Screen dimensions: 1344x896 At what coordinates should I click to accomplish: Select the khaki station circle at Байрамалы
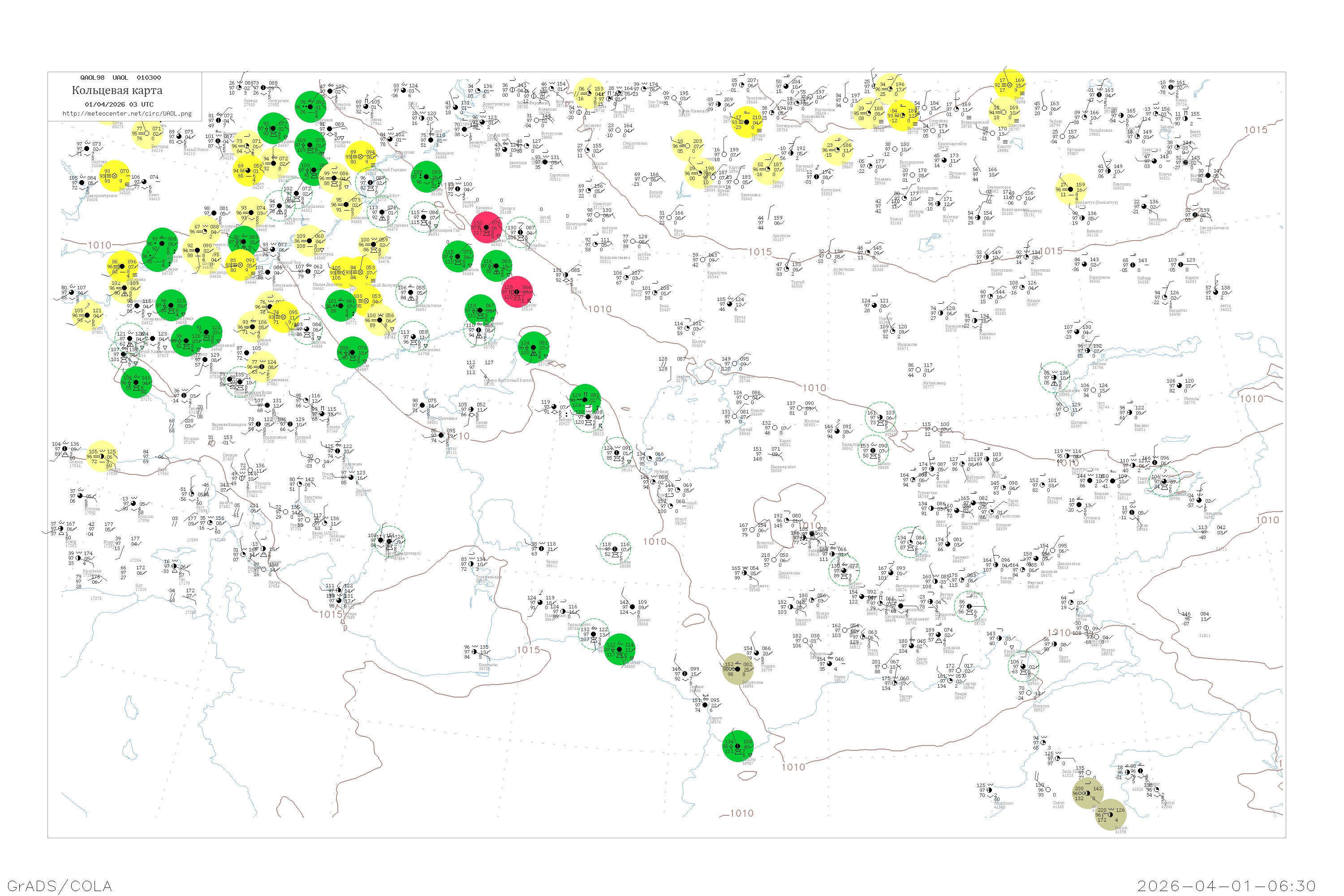[x=738, y=669]
